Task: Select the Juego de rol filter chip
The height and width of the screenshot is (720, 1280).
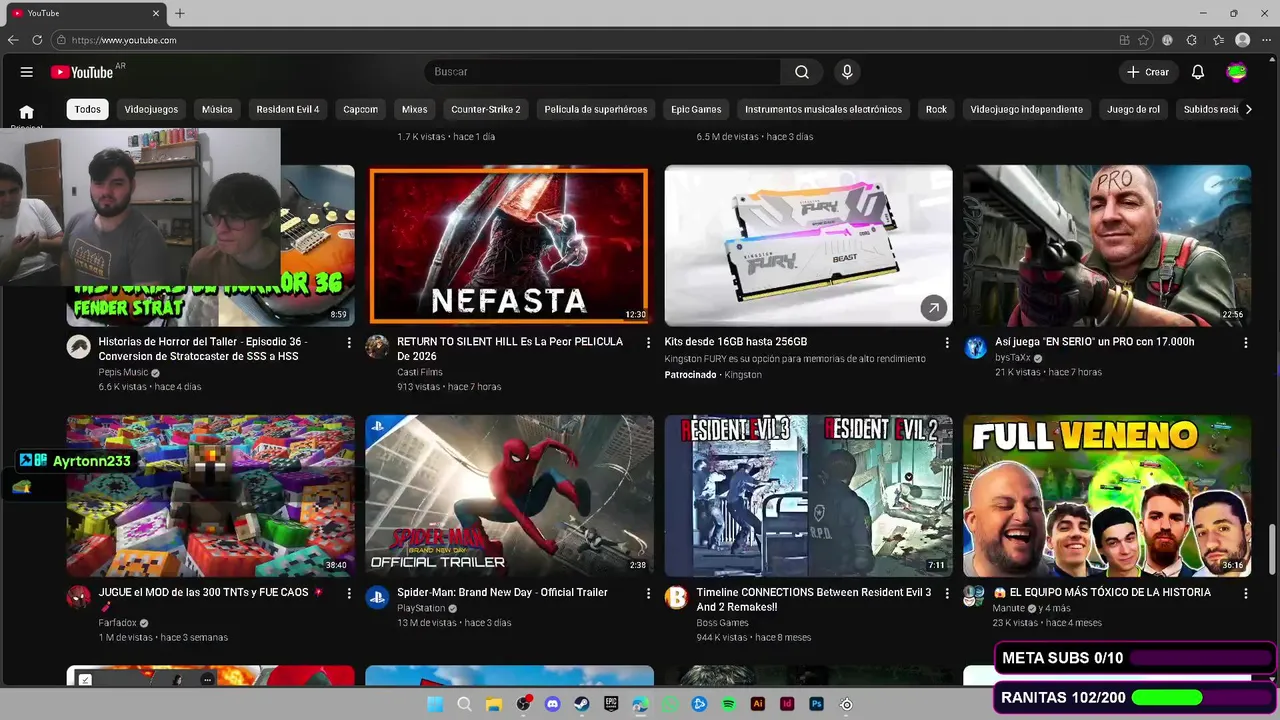Action: coord(1134,109)
